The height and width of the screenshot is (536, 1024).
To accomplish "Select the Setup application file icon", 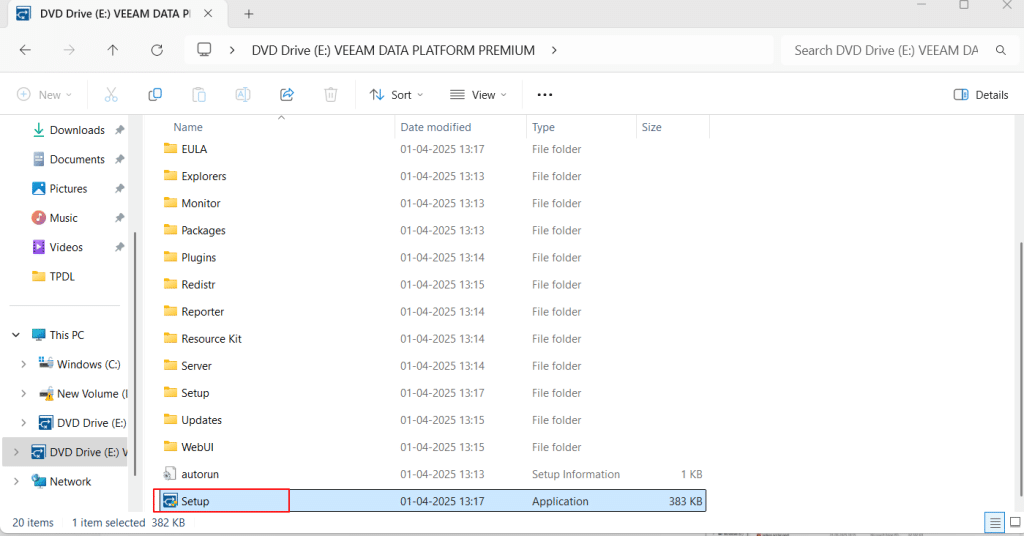I will pos(170,501).
